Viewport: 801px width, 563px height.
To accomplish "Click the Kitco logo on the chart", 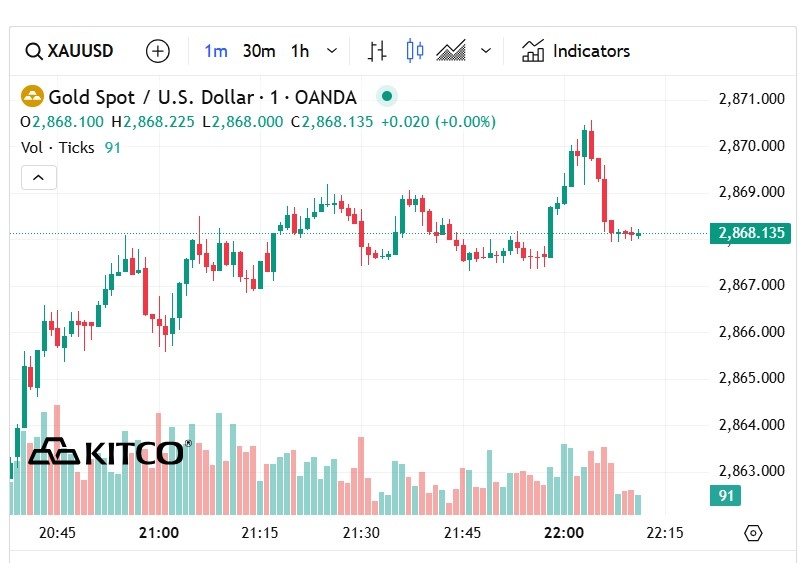I will coord(108,452).
